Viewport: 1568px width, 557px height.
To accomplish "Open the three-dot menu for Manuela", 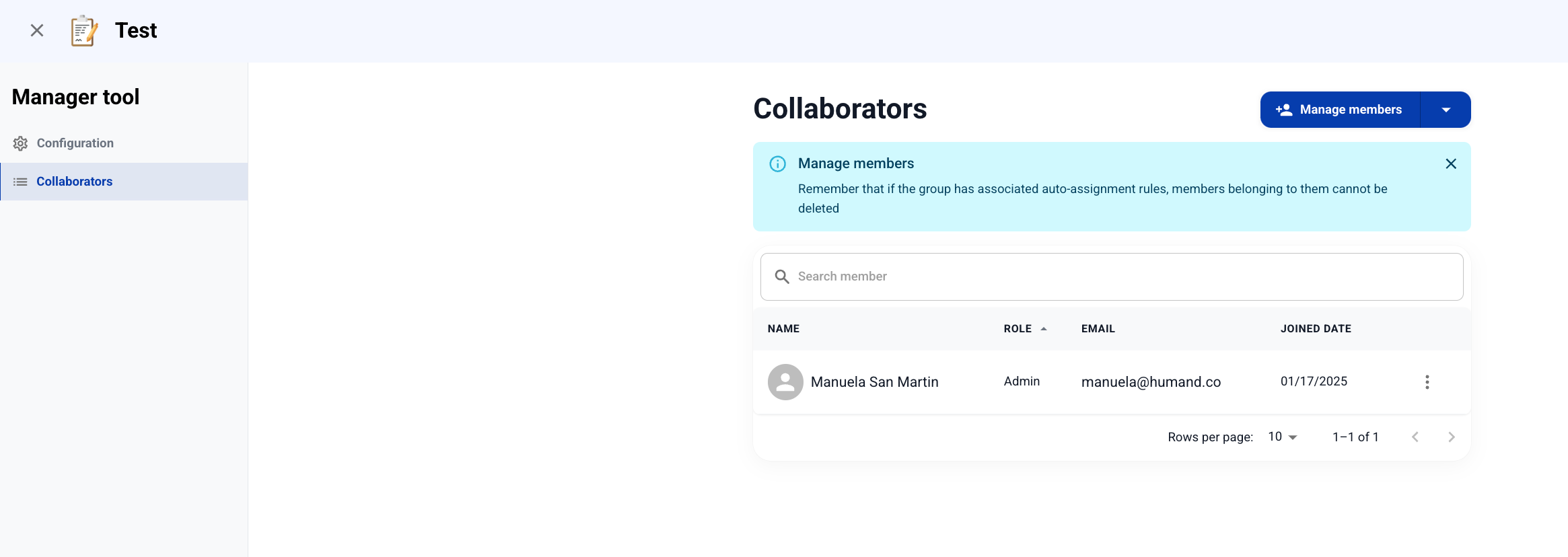I will pyautogui.click(x=1427, y=382).
